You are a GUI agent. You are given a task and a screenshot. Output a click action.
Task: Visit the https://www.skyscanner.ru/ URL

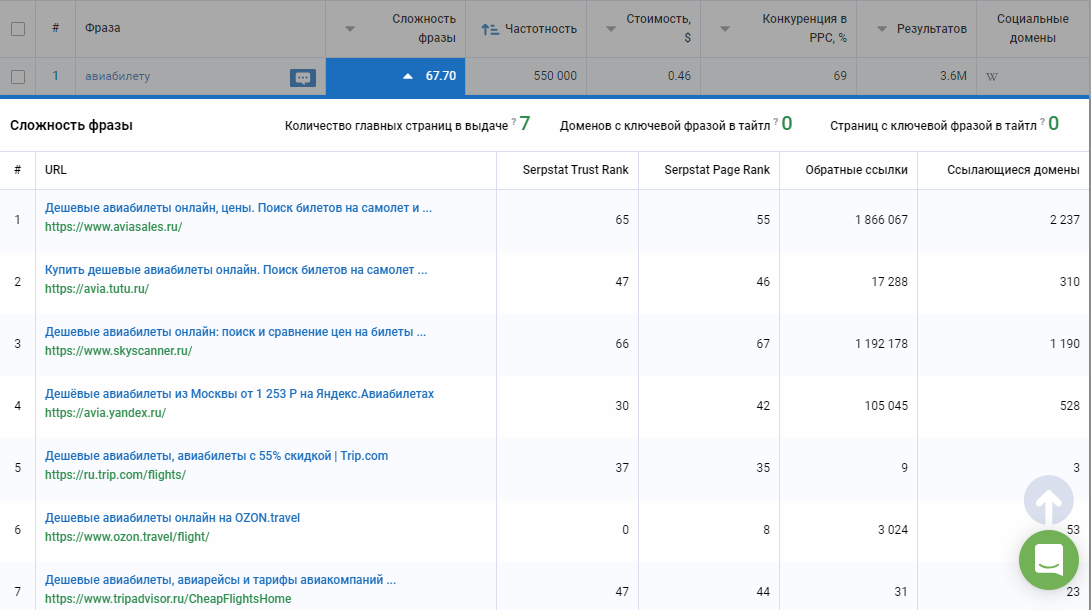click(x=118, y=351)
